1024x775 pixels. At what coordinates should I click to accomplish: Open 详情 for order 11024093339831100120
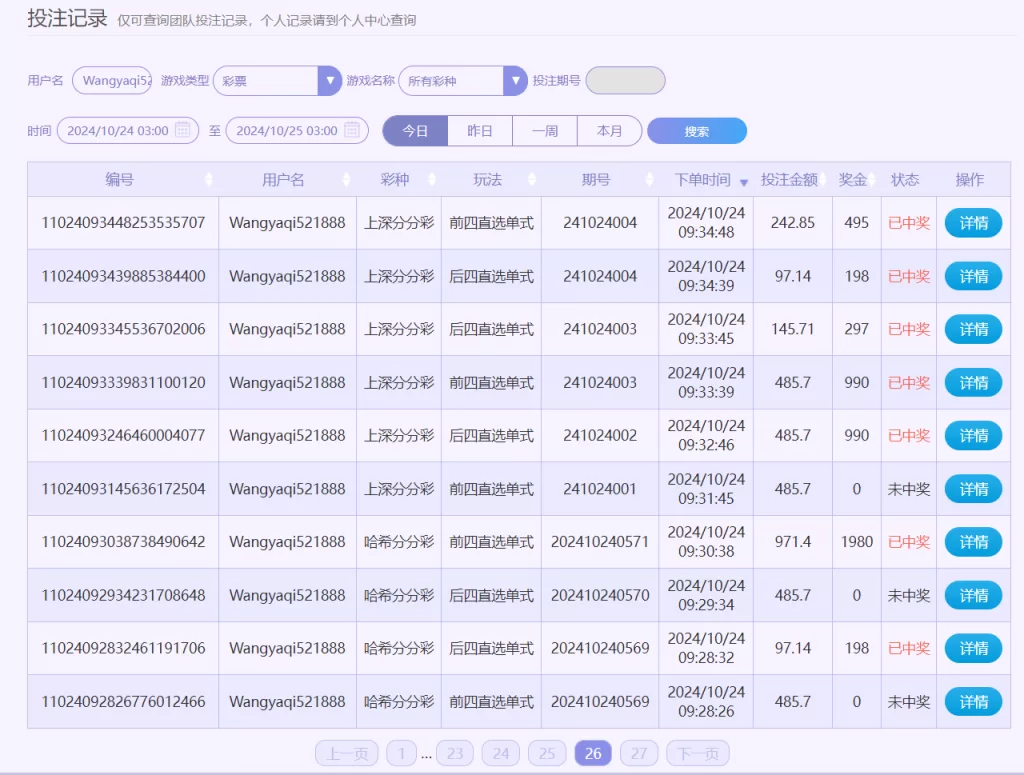coord(973,383)
